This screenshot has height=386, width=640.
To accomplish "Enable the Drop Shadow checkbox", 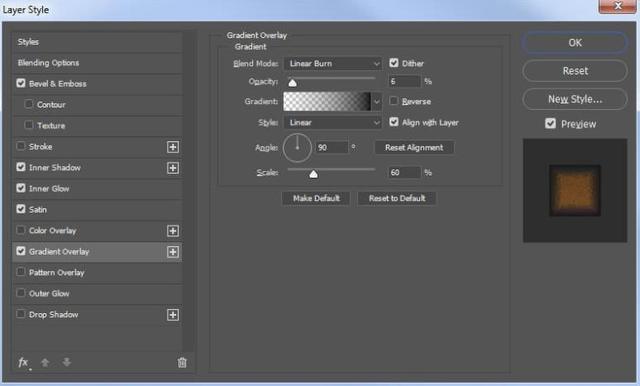I will tap(21, 314).
